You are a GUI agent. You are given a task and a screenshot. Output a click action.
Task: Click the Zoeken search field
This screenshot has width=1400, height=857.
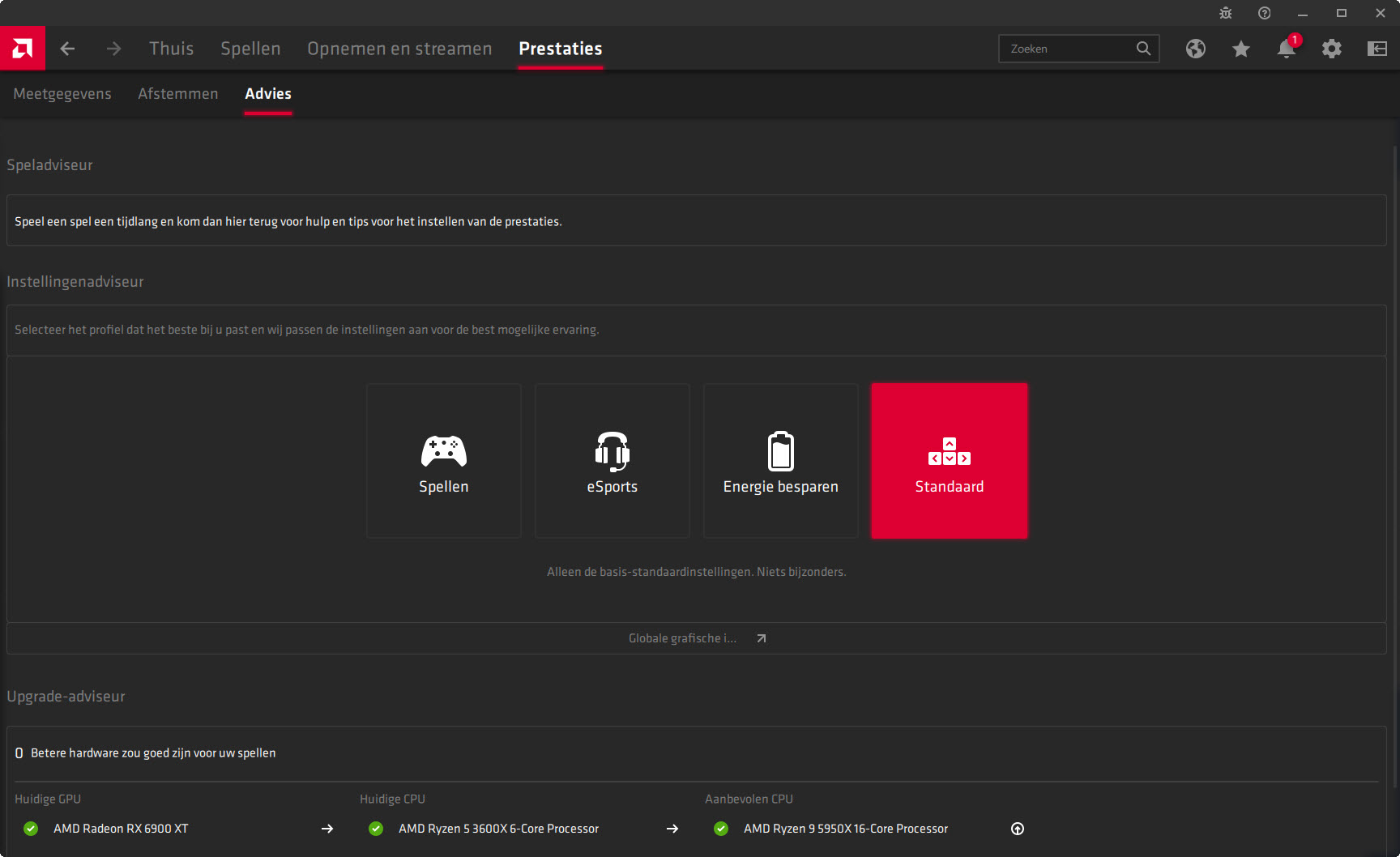[x=1069, y=49]
